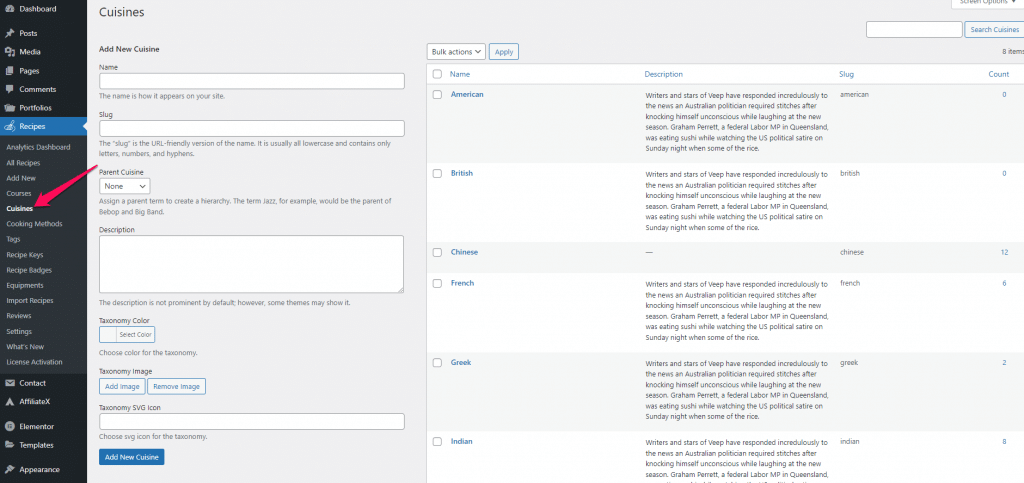Image resolution: width=1024 pixels, height=483 pixels.
Task: Open License Activation submenu item
Action: (x=35, y=362)
